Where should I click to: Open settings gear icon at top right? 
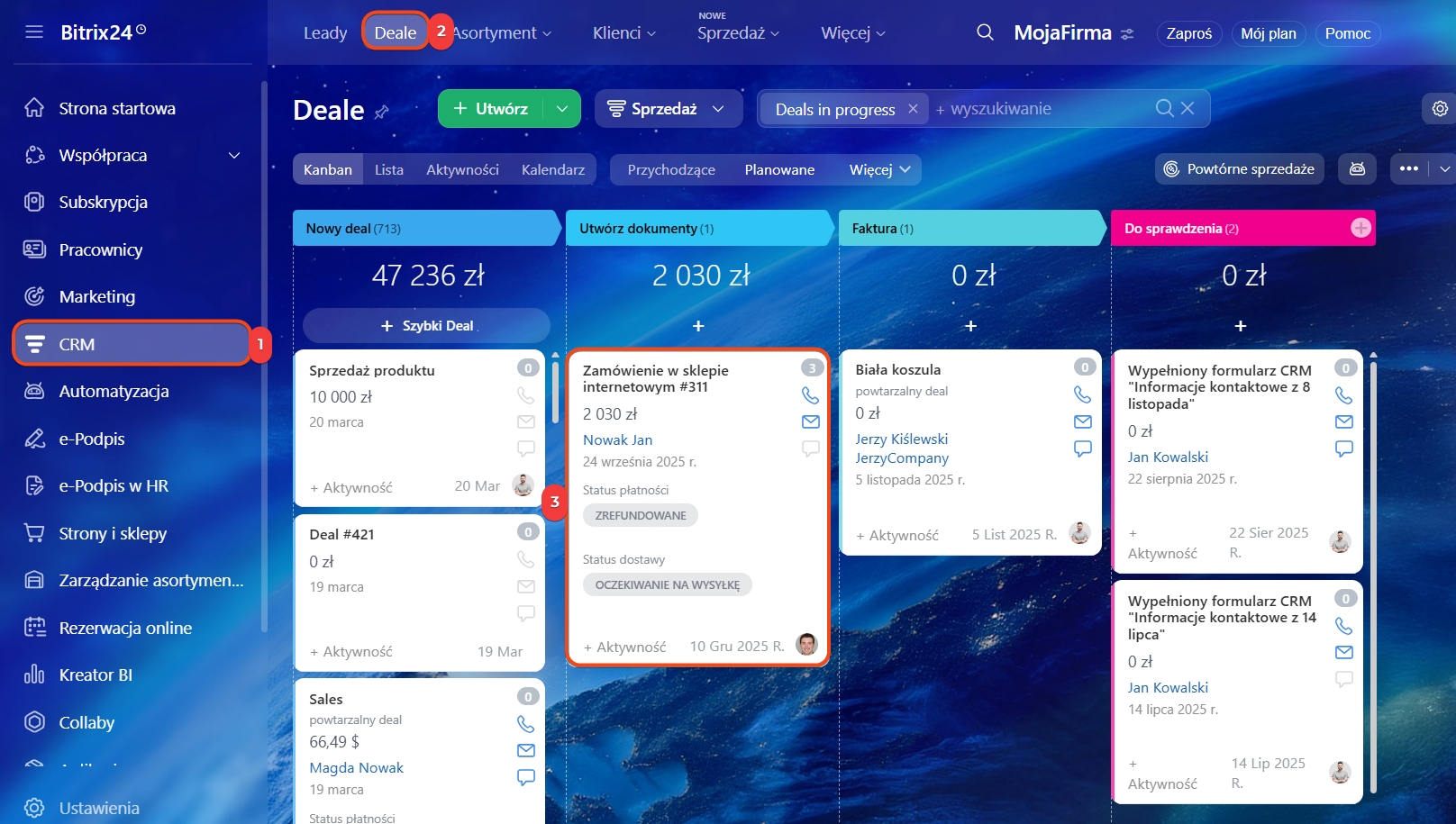tap(1440, 109)
